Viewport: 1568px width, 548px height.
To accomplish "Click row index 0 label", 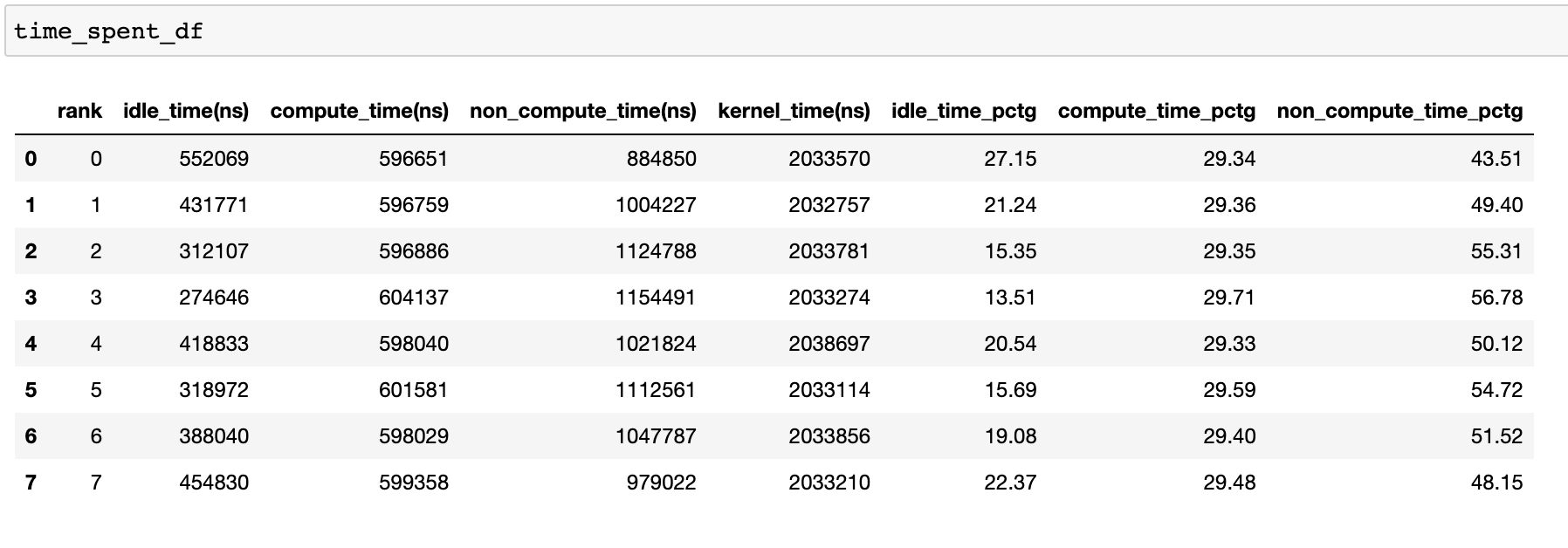I will click(x=31, y=159).
